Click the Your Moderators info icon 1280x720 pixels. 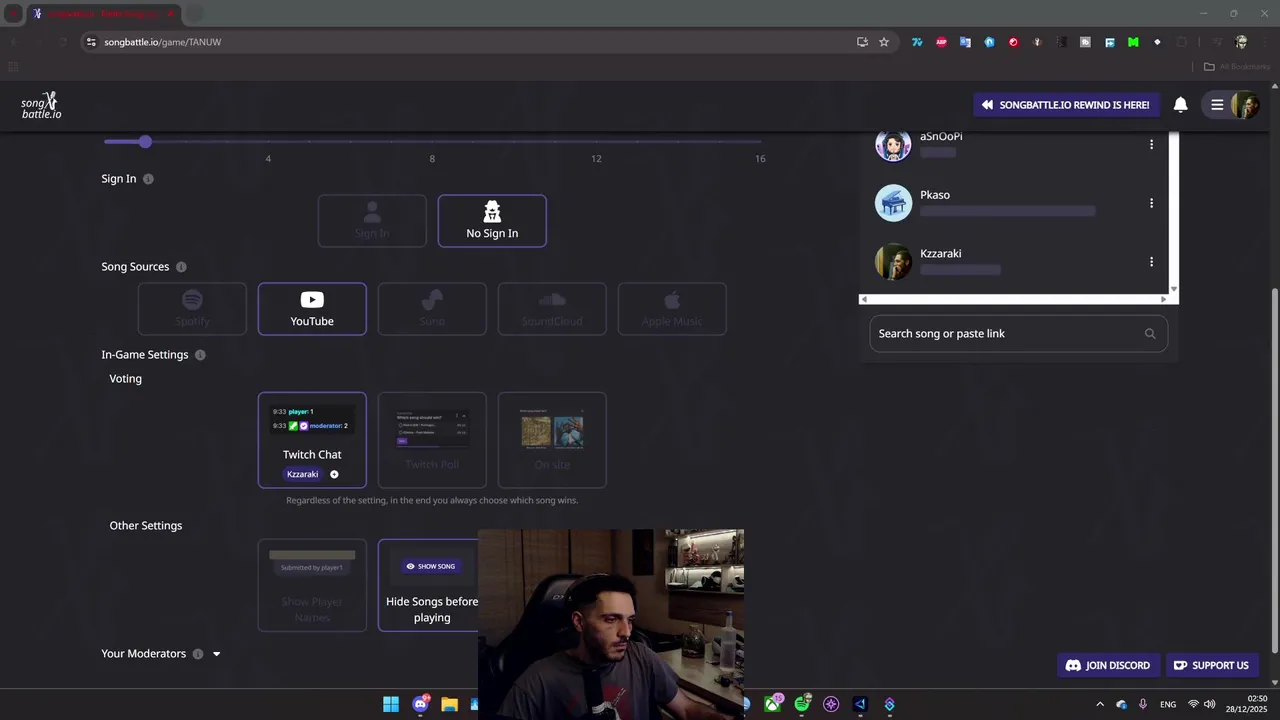tap(197, 654)
